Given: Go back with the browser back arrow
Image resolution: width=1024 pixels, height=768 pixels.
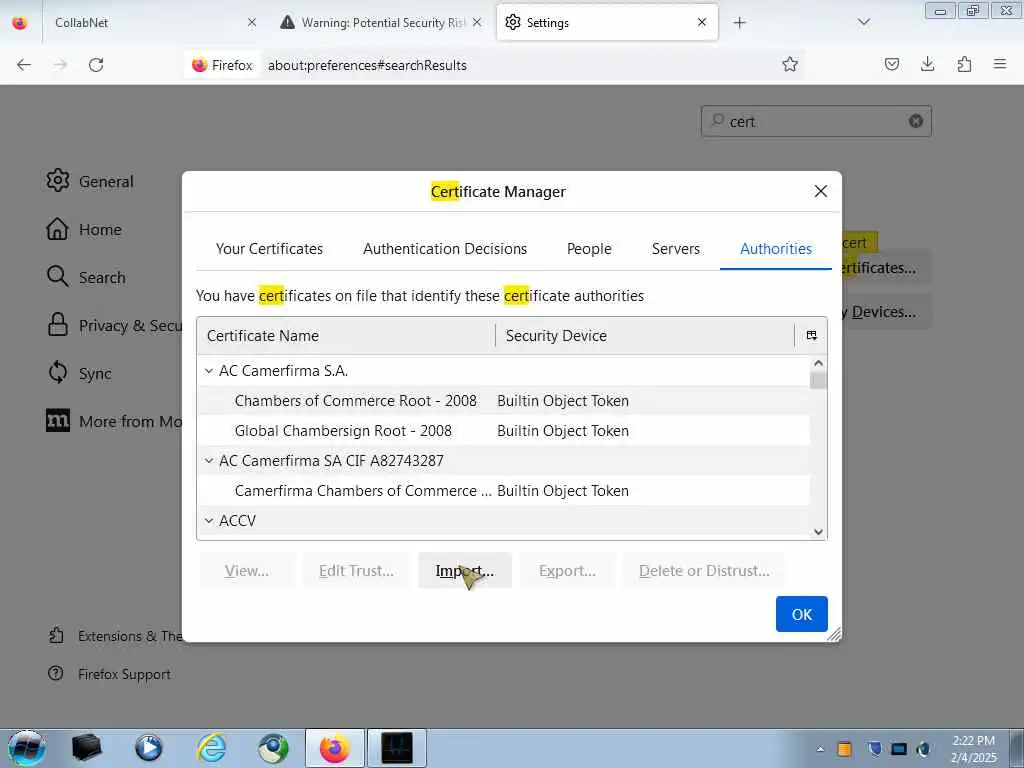Looking at the screenshot, I should click(24, 65).
